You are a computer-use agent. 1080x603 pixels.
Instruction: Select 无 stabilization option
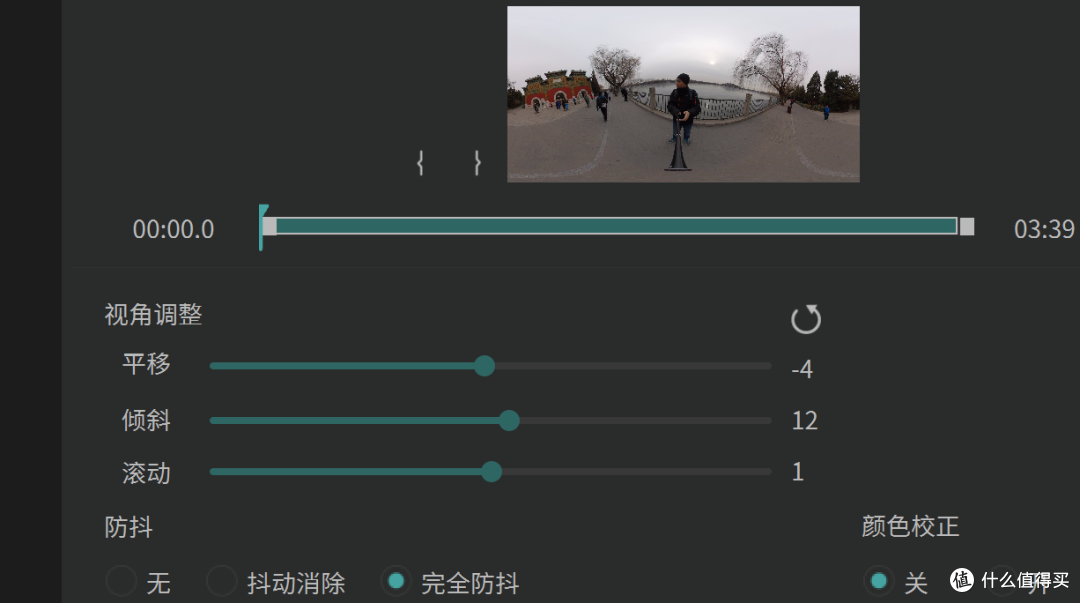(121, 581)
